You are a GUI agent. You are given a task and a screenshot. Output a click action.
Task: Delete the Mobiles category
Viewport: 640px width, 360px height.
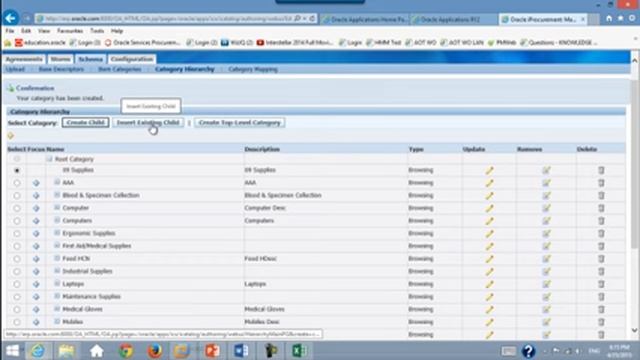click(x=601, y=322)
